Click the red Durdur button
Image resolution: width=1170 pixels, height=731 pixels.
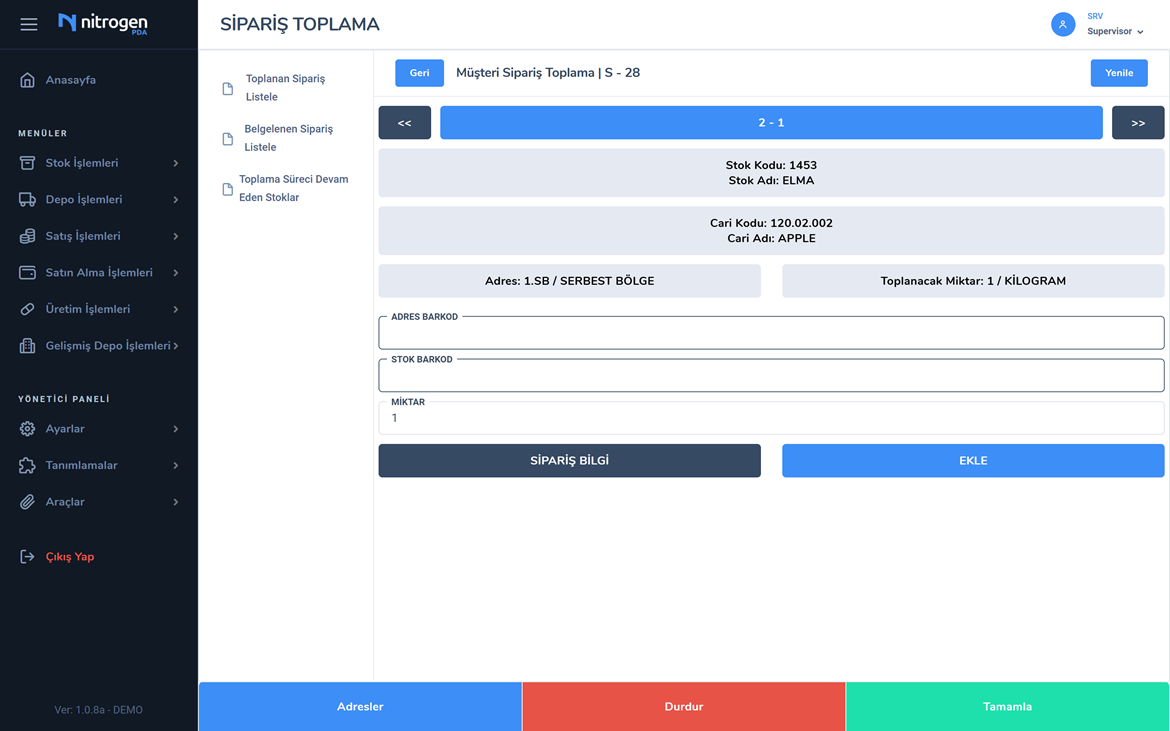point(683,706)
